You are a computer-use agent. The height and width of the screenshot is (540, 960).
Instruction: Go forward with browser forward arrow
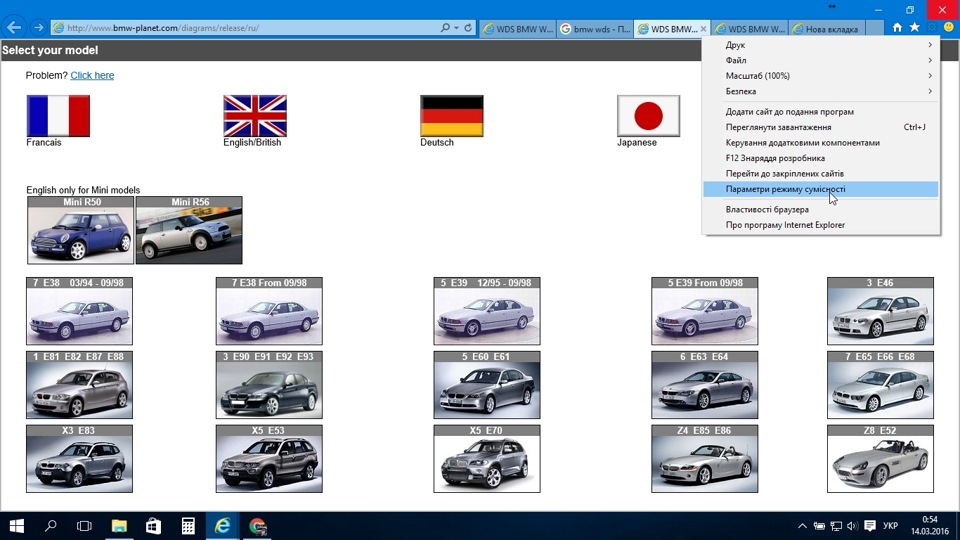point(39,28)
